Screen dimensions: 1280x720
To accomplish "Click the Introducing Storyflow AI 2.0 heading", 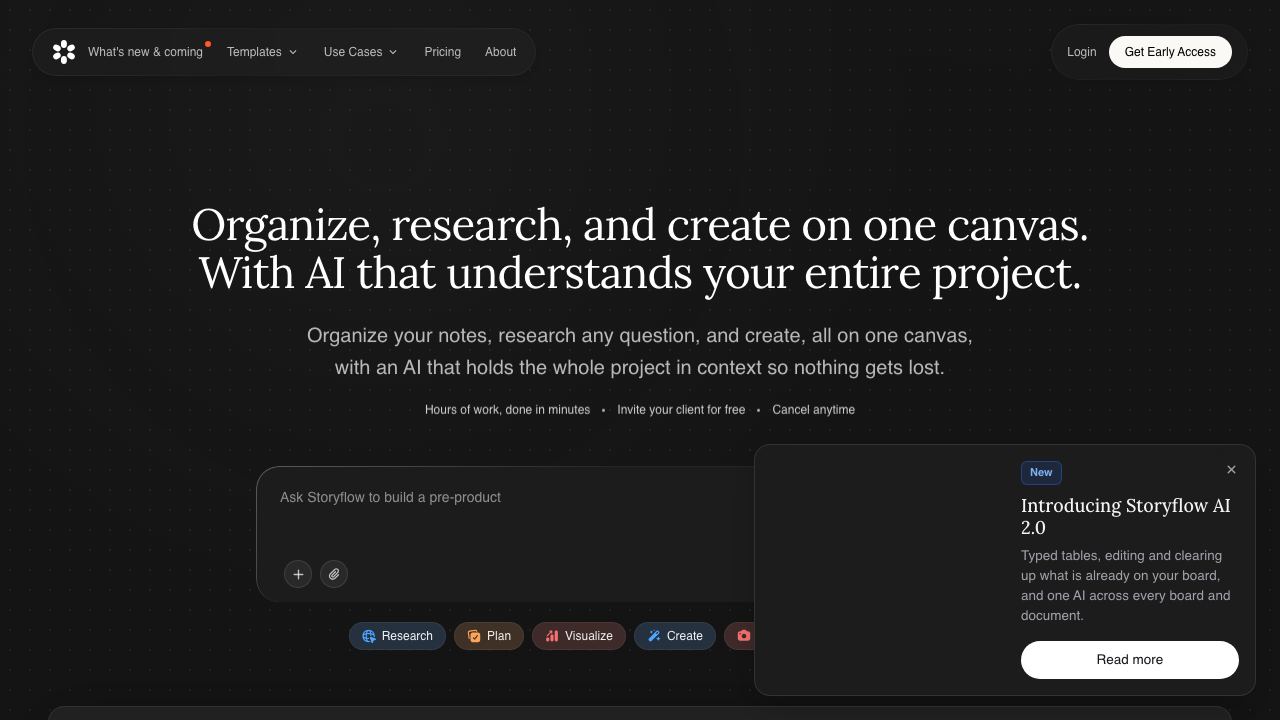I will [x=1126, y=516].
